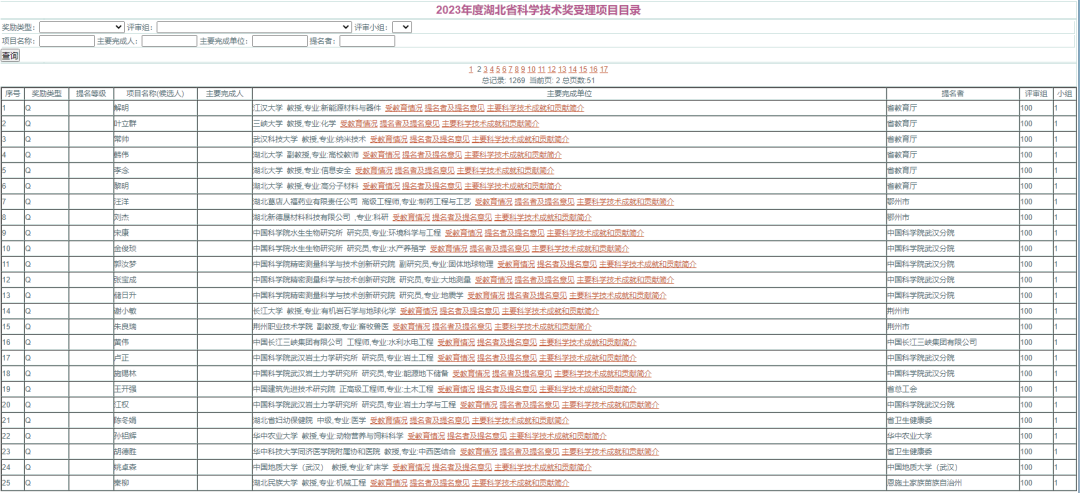1080x493 pixels.
Task: Open 受教育情况 for 王开强's row
Action: (455, 389)
